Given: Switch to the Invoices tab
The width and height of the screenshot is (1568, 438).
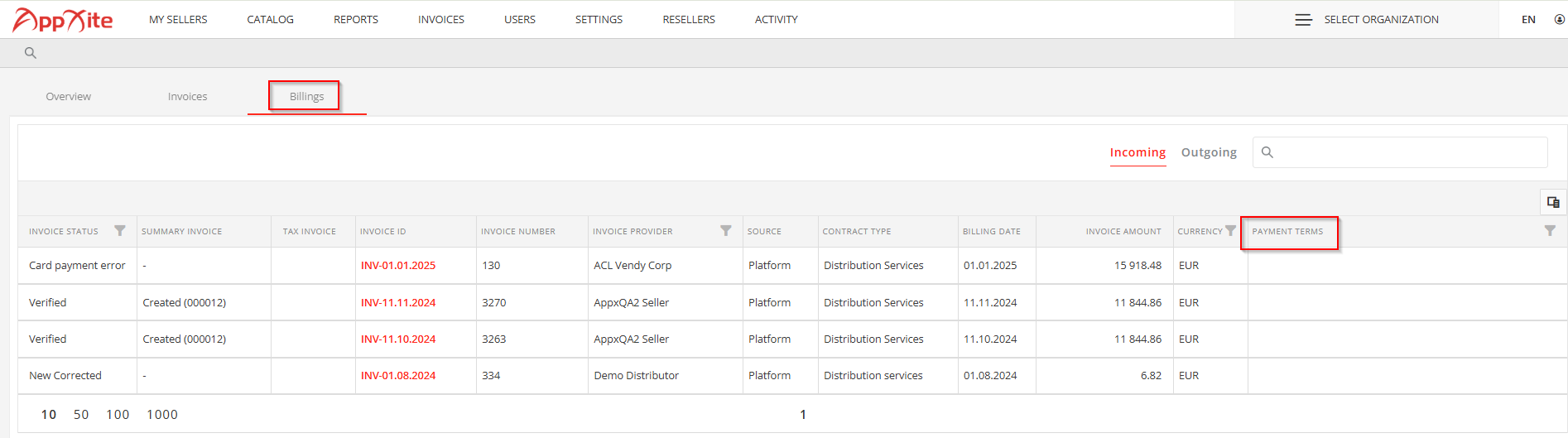Looking at the screenshot, I should (x=188, y=97).
